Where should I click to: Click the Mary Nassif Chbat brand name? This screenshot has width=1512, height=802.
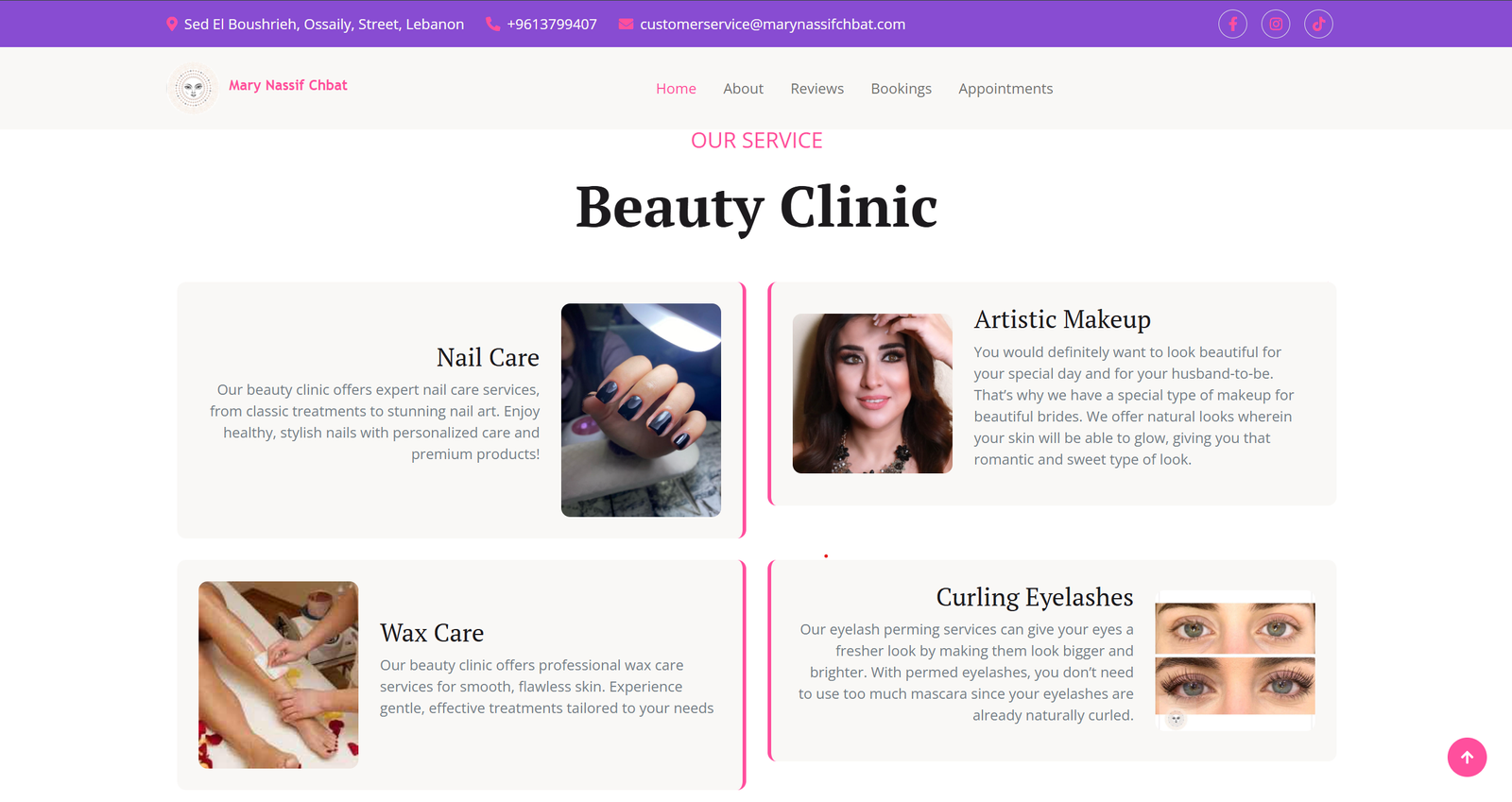[288, 85]
